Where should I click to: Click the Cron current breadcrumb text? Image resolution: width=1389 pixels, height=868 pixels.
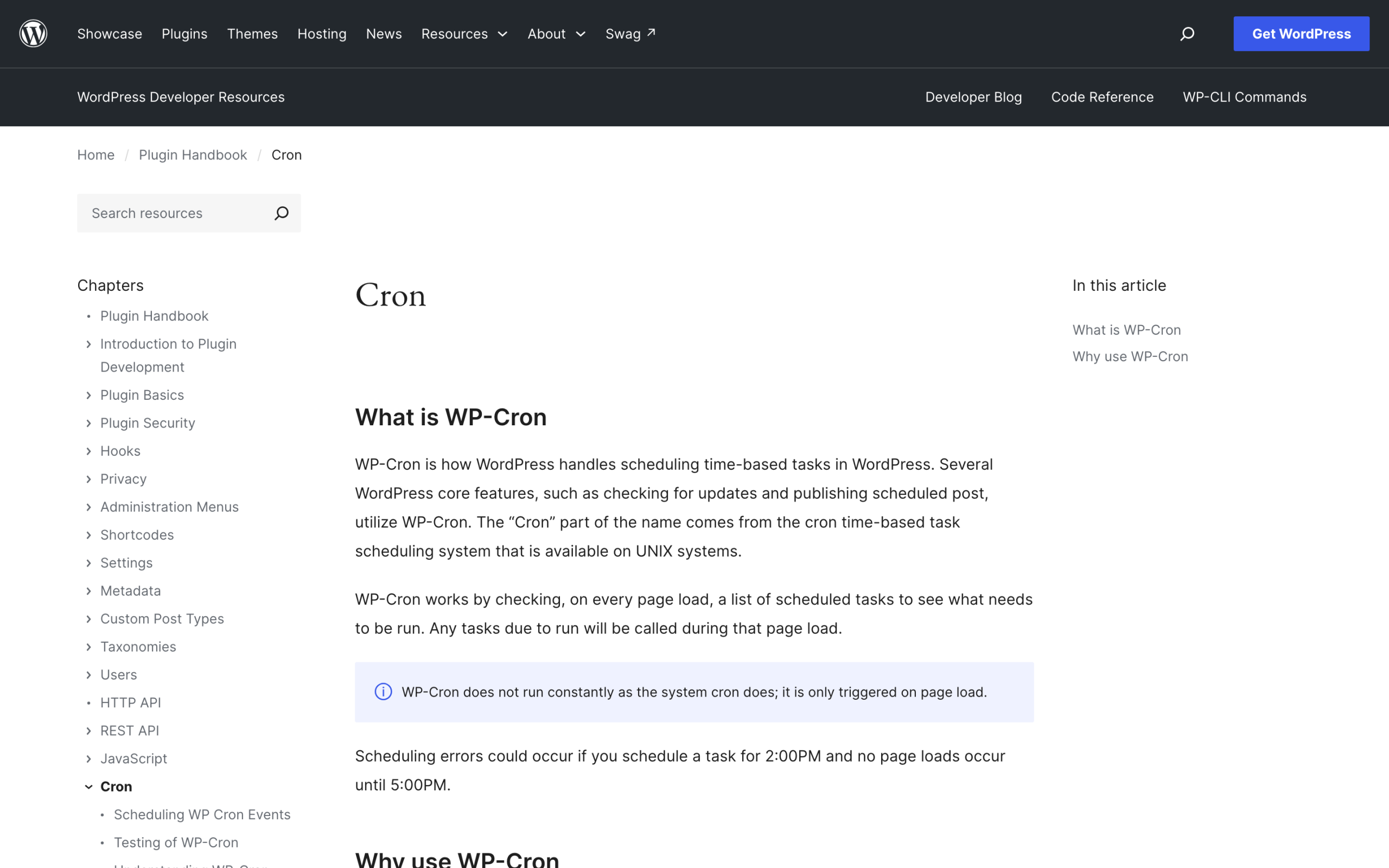click(286, 155)
